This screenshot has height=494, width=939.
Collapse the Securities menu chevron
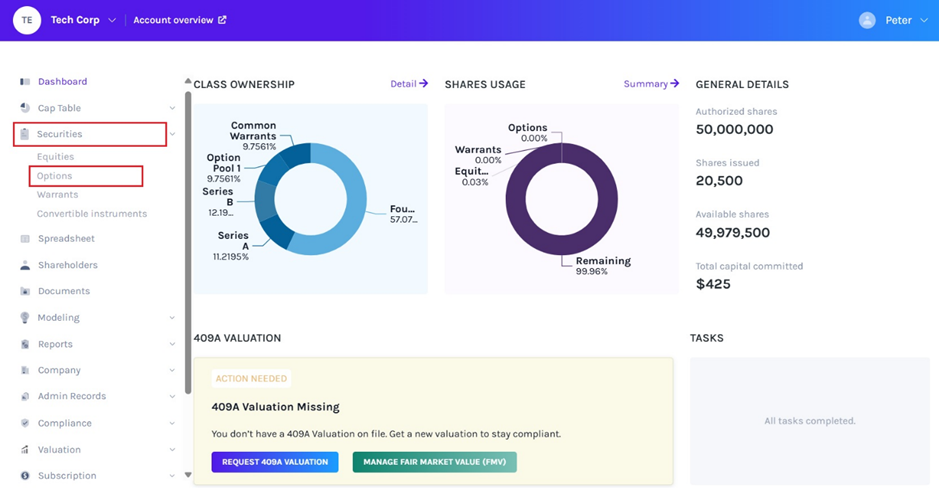(x=172, y=134)
